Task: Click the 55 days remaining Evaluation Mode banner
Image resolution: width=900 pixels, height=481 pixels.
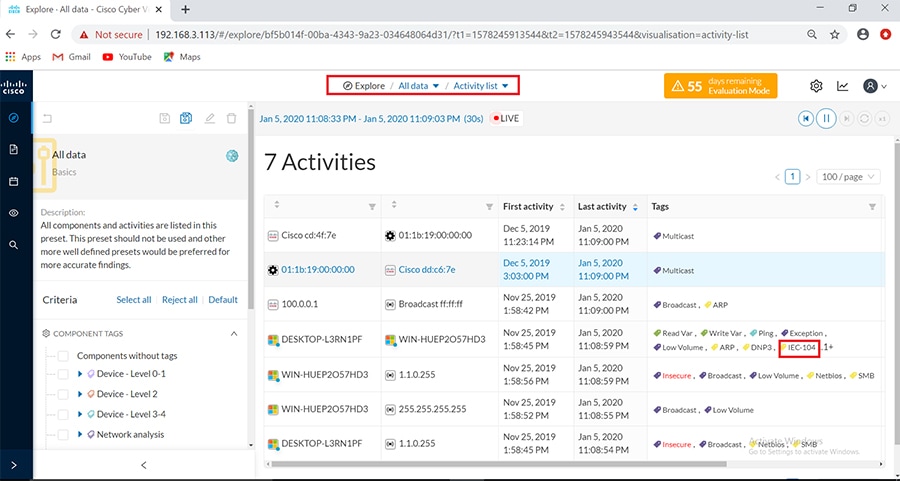Action: (x=720, y=86)
